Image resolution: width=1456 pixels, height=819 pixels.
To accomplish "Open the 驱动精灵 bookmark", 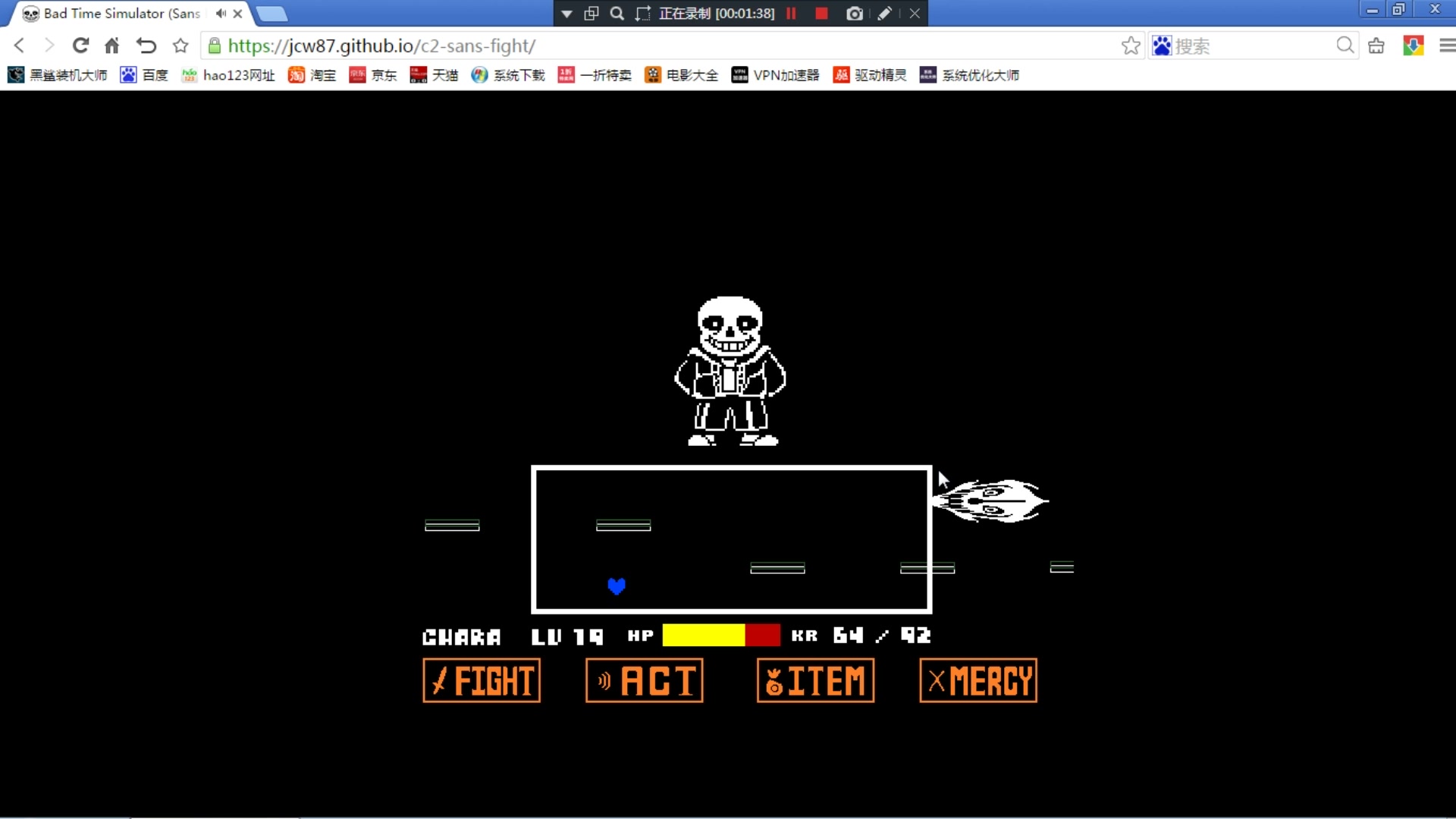I will pyautogui.click(x=870, y=74).
